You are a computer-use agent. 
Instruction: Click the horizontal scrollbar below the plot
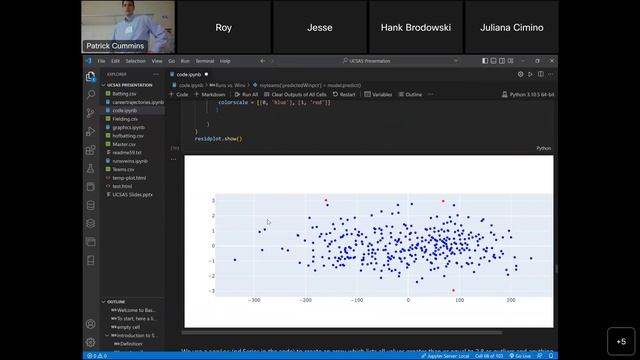point(342,333)
